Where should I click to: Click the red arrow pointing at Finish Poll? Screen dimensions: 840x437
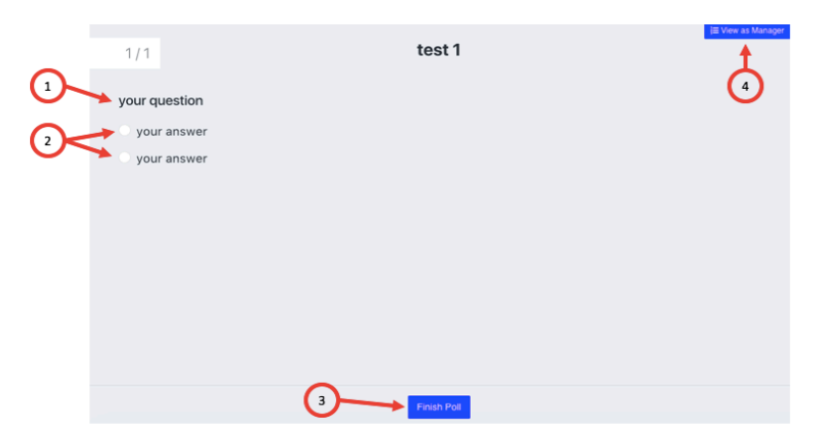click(372, 404)
